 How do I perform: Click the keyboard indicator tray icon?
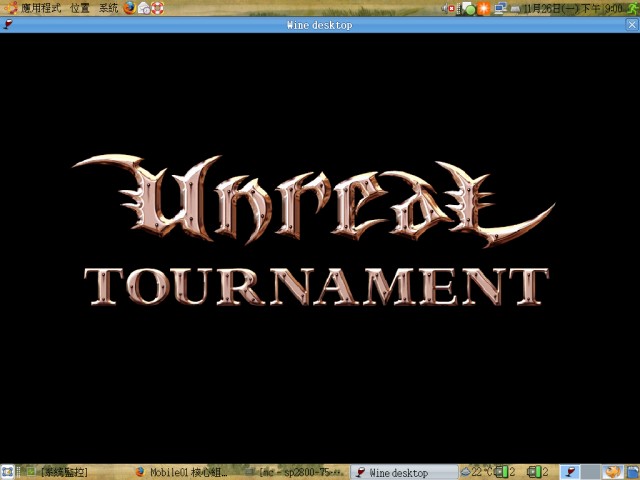pyautogui.click(x=515, y=9)
